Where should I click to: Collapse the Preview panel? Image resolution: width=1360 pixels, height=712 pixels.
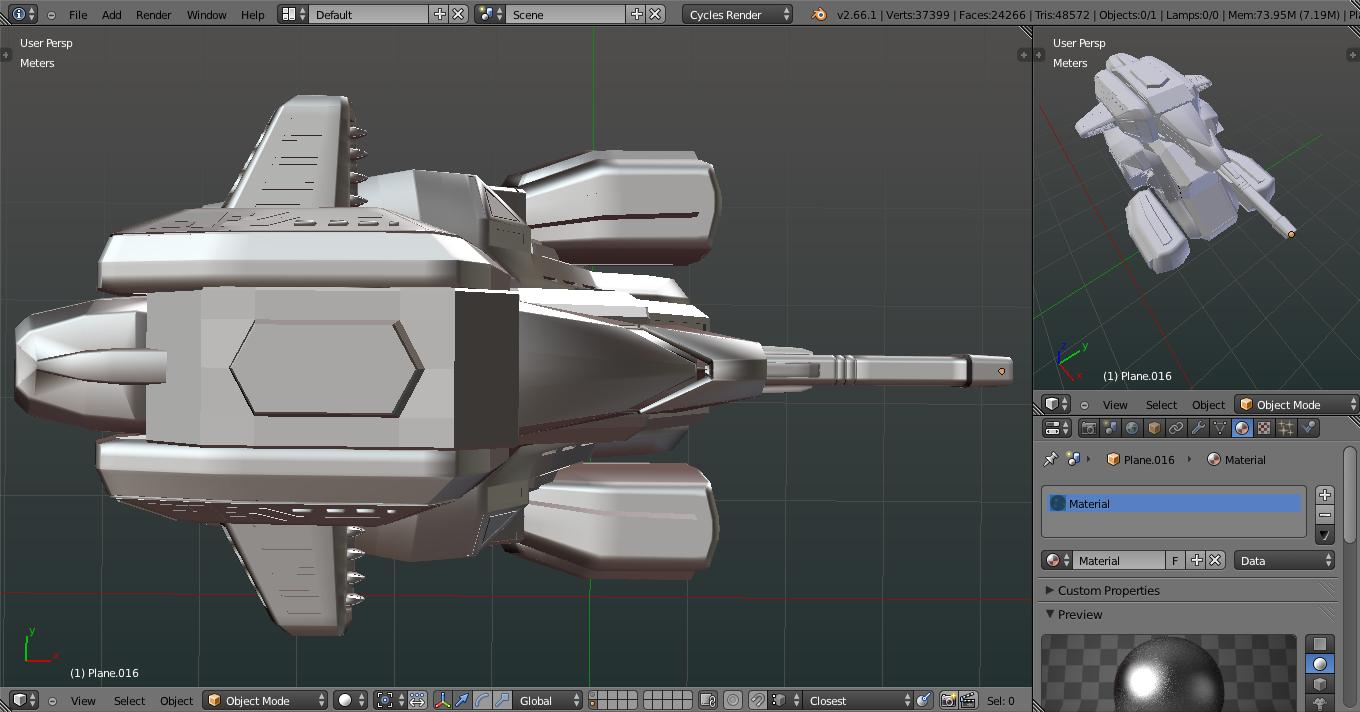(x=1079, y=615)
